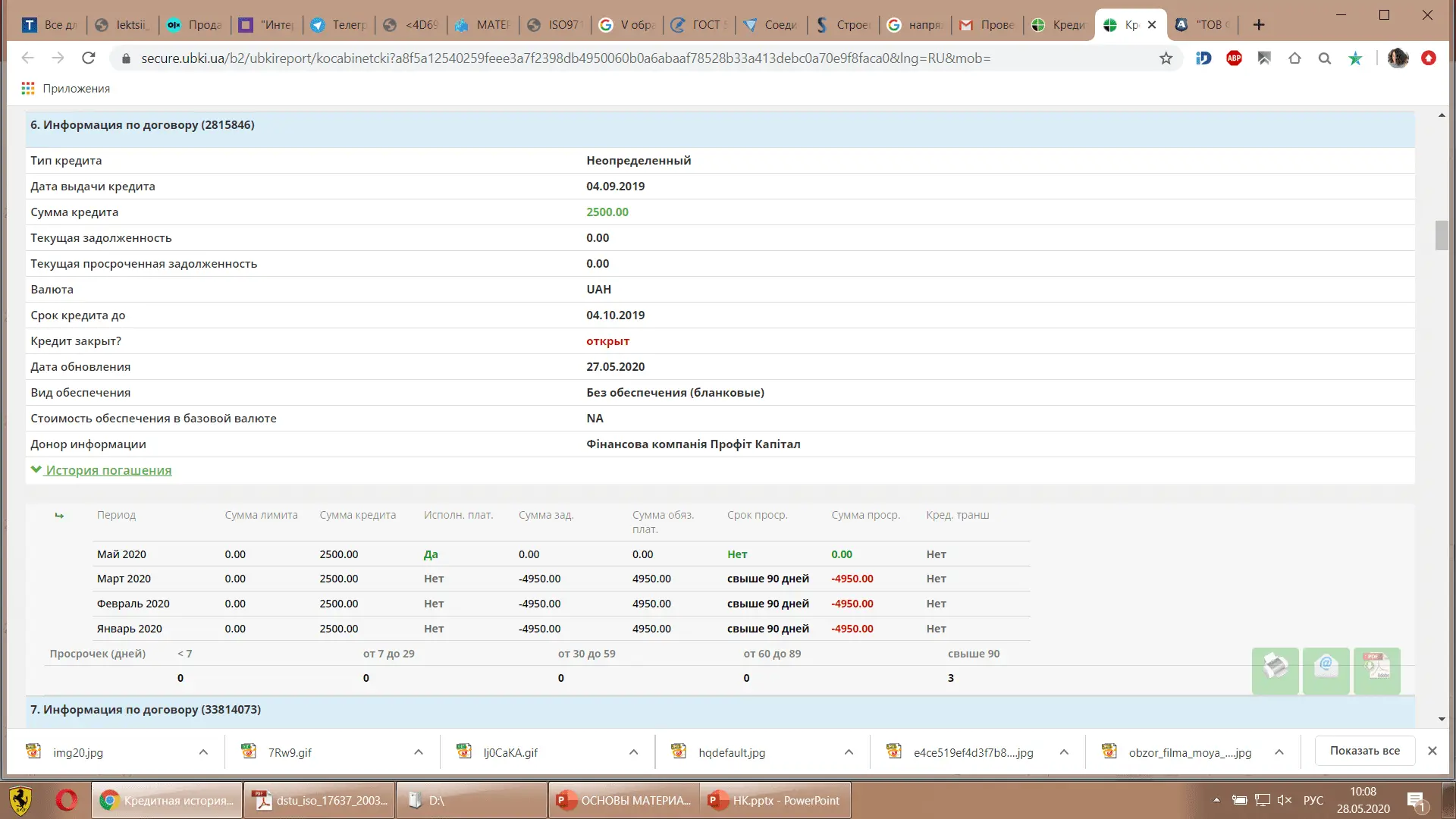The width and height of the screenshot is (1456, 819).
Task: Open the Chrome profile avatar
Action: tap(1398, 58)
